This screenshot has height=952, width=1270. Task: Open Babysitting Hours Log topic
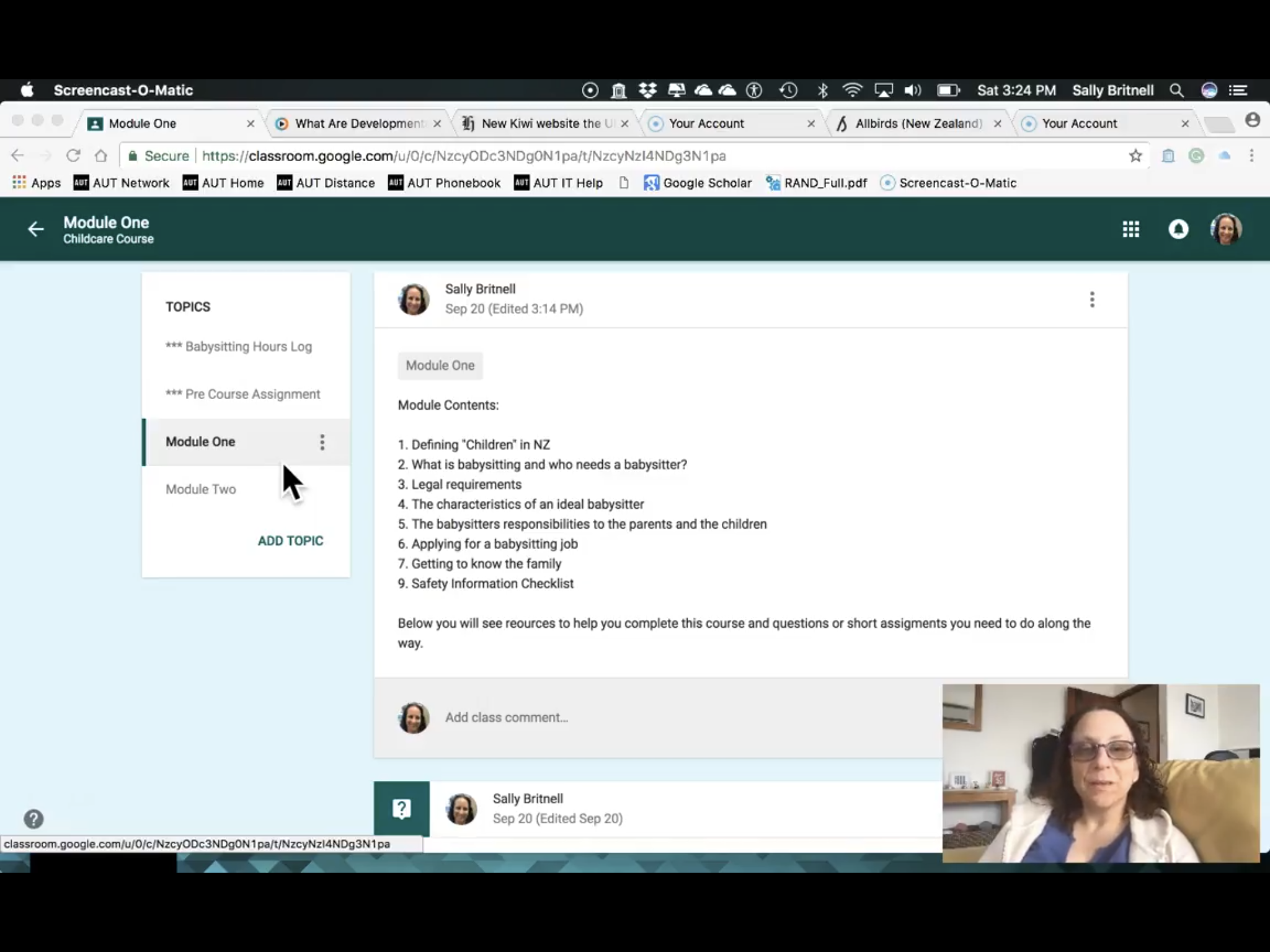[x=239, y=346]
